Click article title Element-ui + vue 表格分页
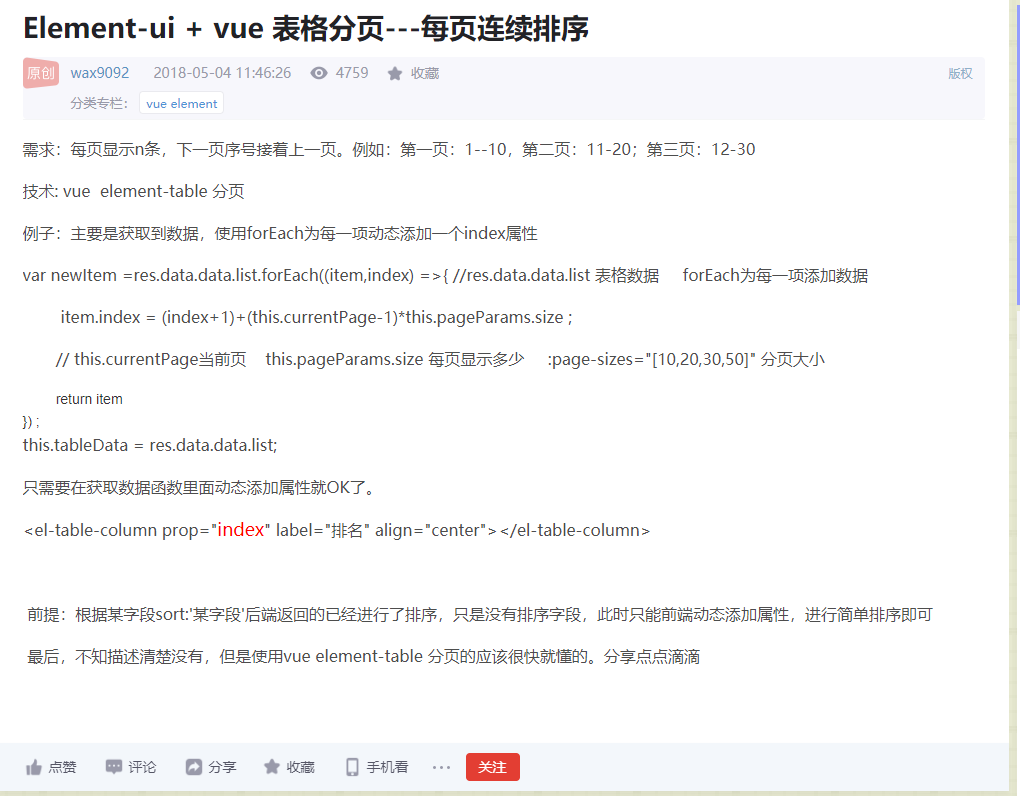The height and width of the screenshot is (796, 1020). point(306,29)
